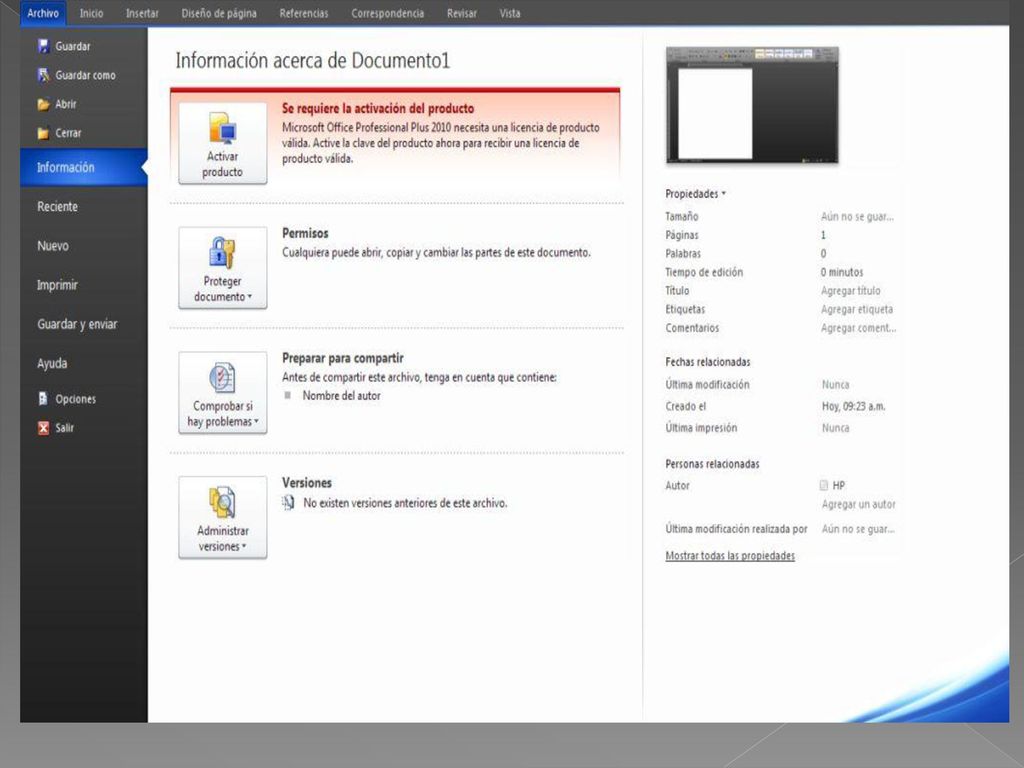Click the '0 minutos' editing time value
Image resolution: width=1024 pixels, height=768 pixels.
(842, 272)
